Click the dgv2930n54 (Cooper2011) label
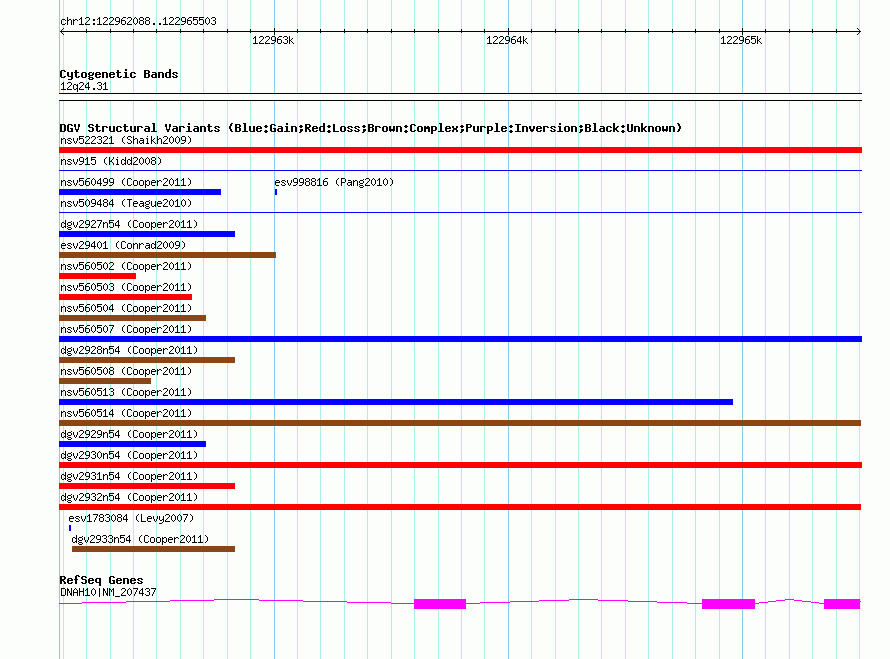Screen dimensions: 890x659 pos(129,455)
